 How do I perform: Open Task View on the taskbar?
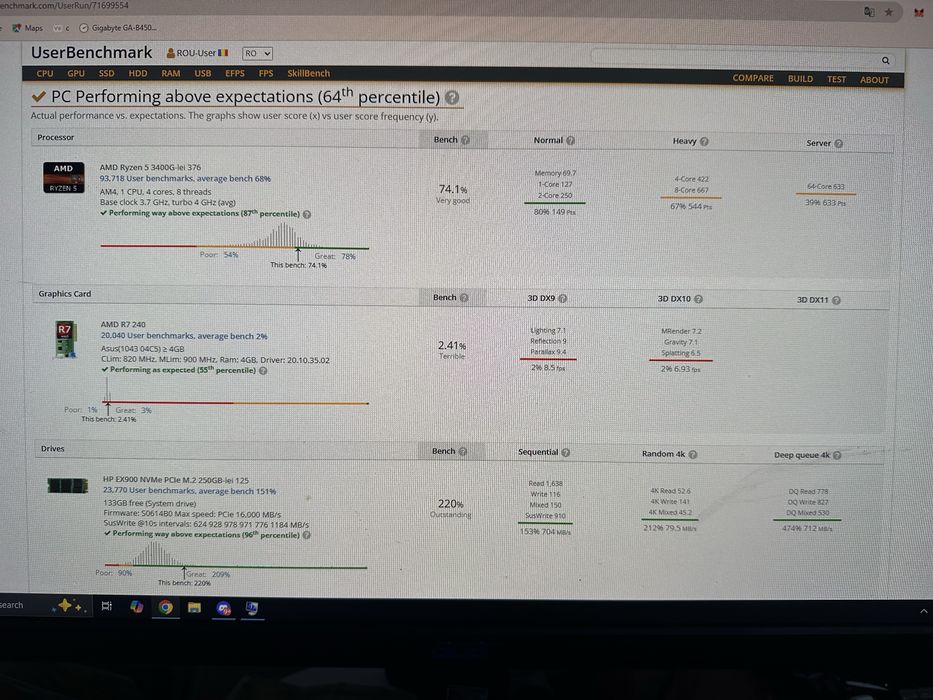click(x=107, y=606)
